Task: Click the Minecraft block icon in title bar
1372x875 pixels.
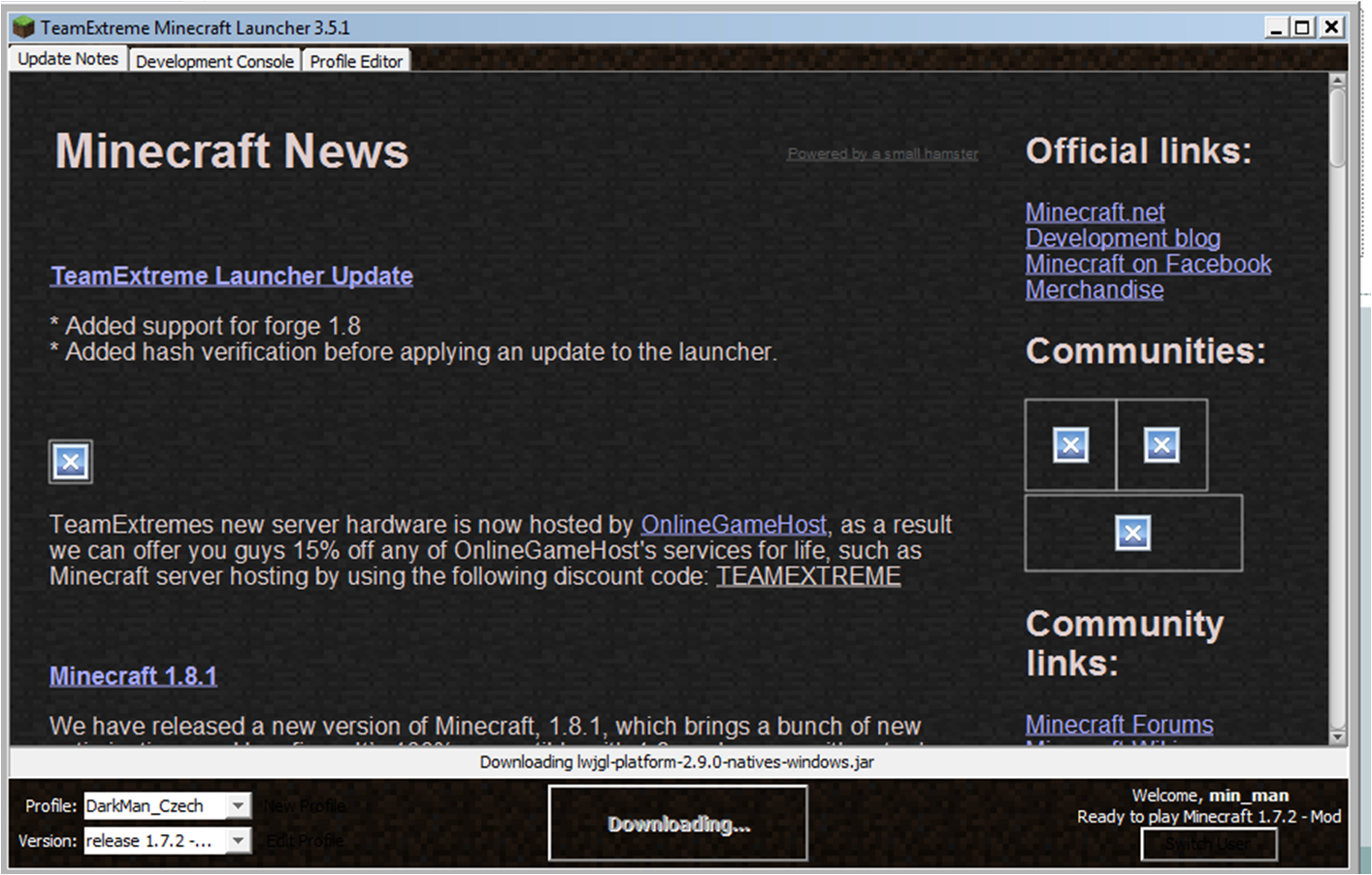Action: point(23,26)
